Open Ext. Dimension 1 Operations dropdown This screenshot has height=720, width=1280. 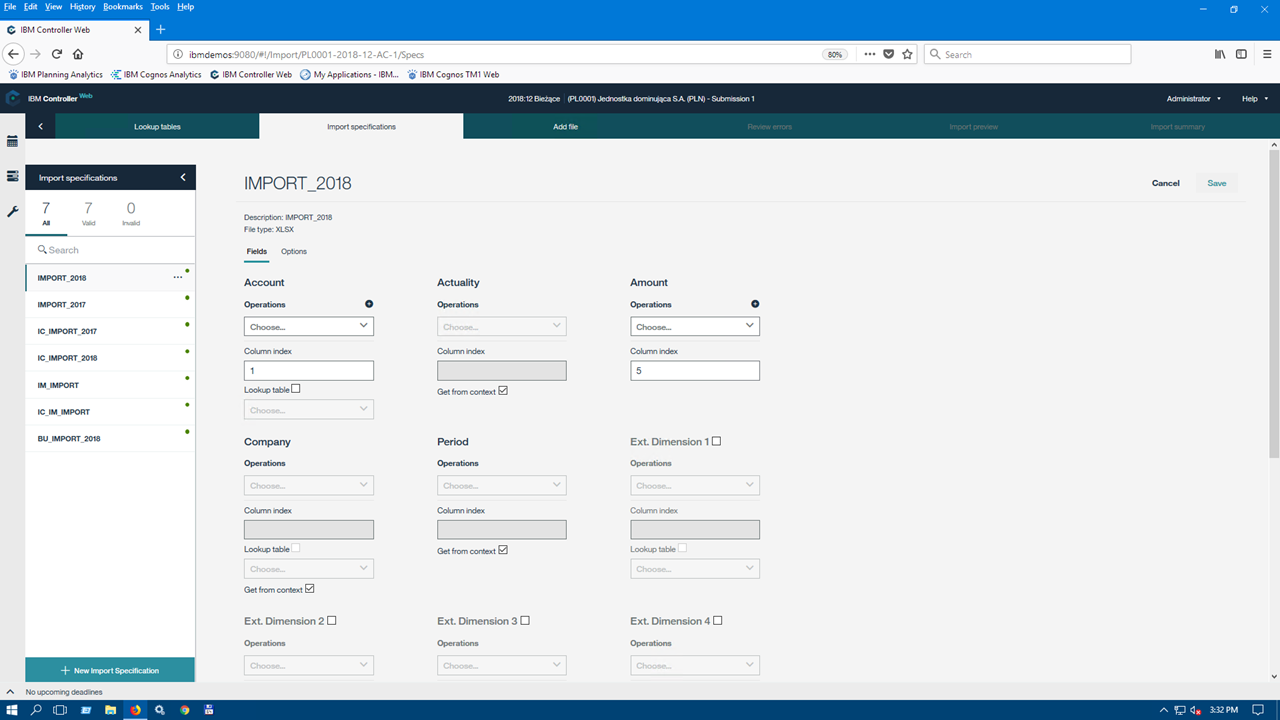point(695,485)
